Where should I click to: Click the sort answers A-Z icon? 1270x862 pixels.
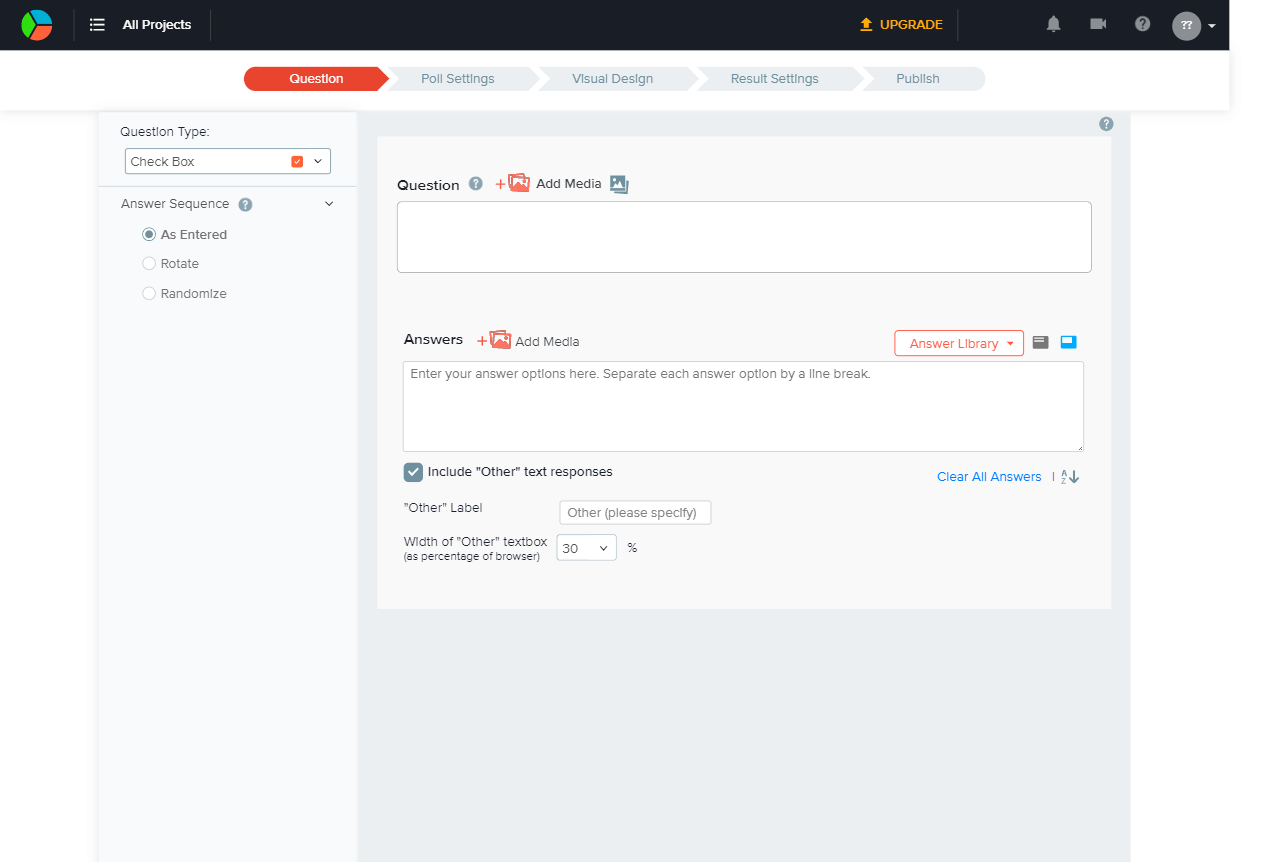pos(1070,477)
